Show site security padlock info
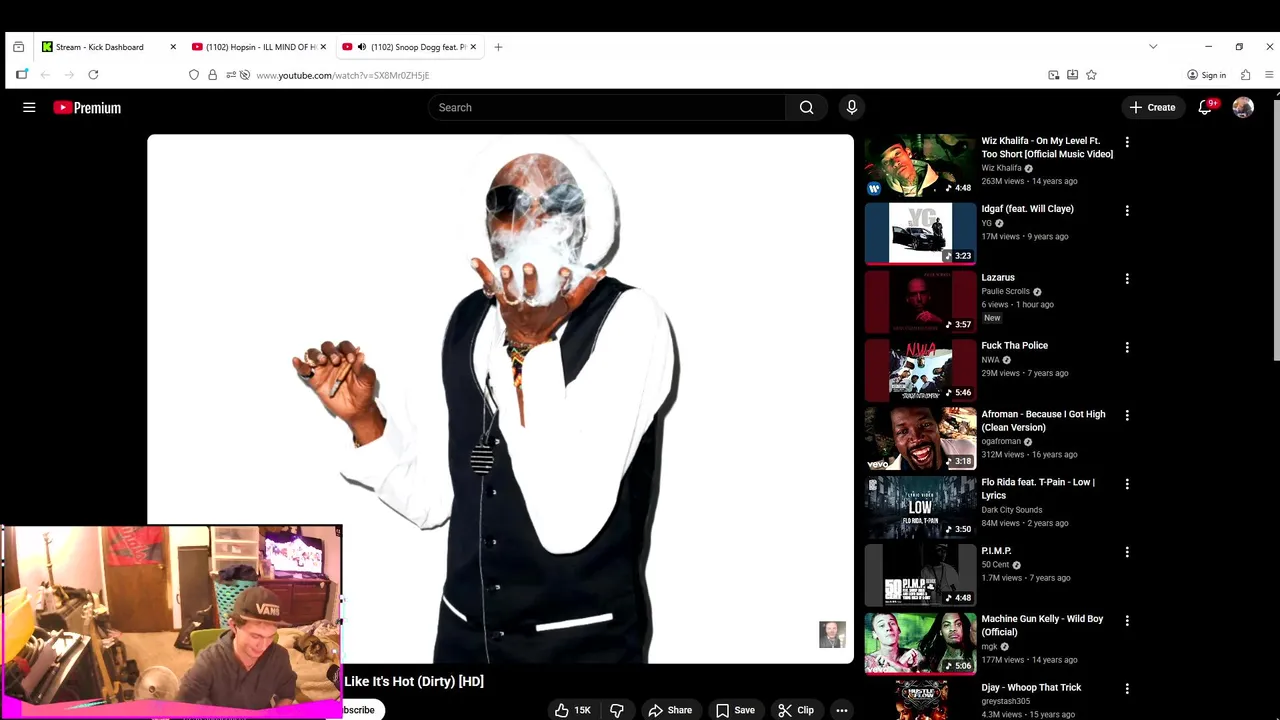The image size is (1280, 720). coord(212,75)
